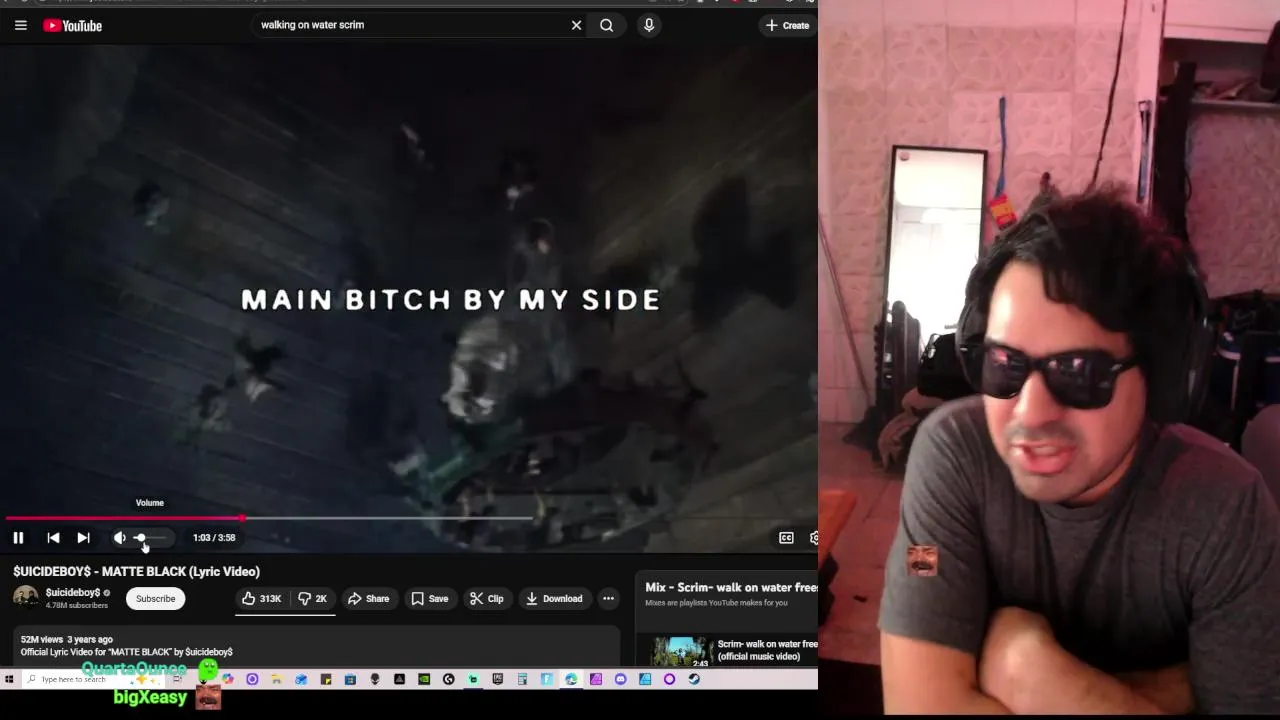Open the three-dot more actions menu
The height and width of the screenshot is (720, 1280).
coord(608,598)
